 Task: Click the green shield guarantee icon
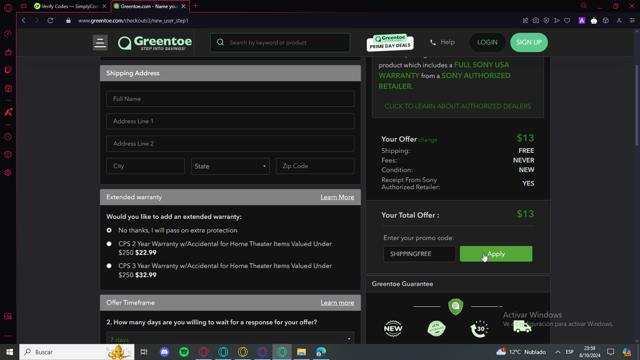(x=456, y=306)
